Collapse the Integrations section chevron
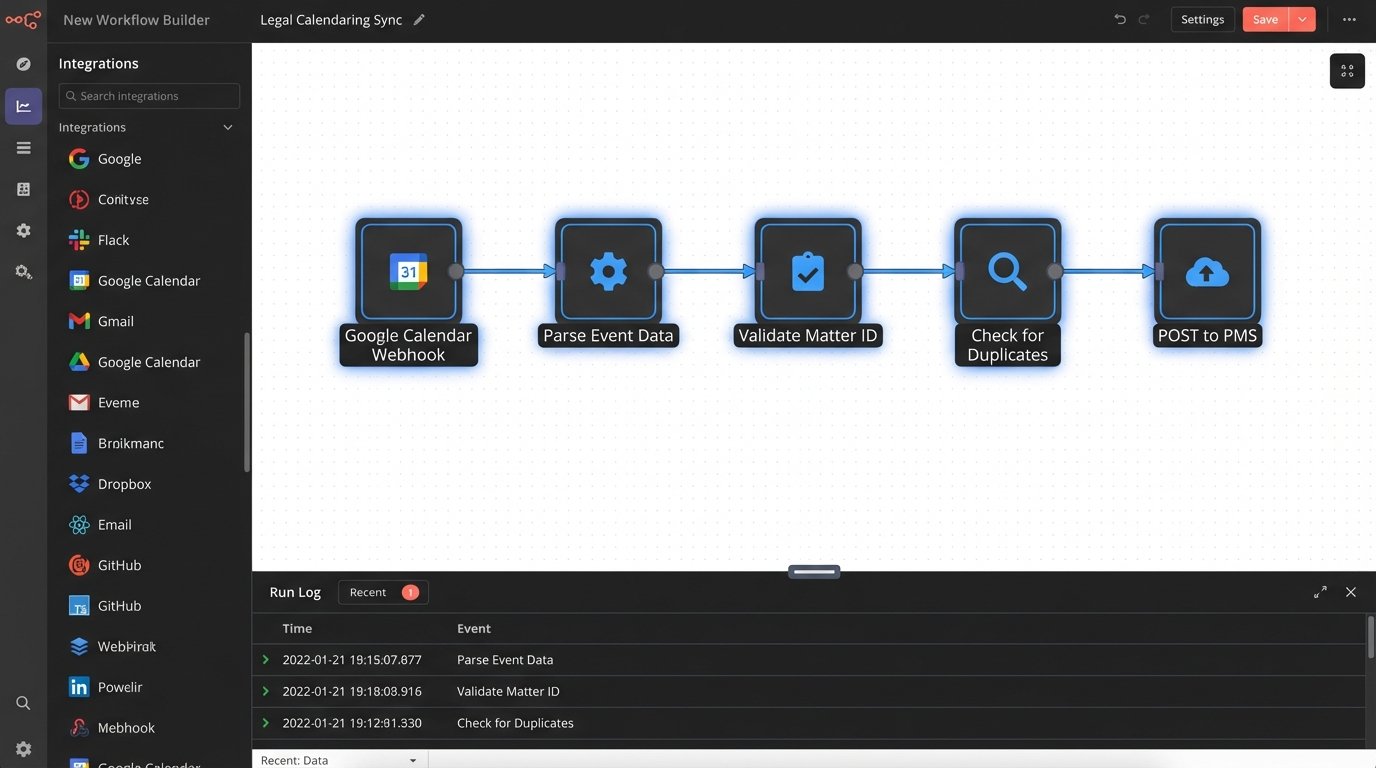The image size is (1376, 768). pyautogui.click(x=227, y=127)
